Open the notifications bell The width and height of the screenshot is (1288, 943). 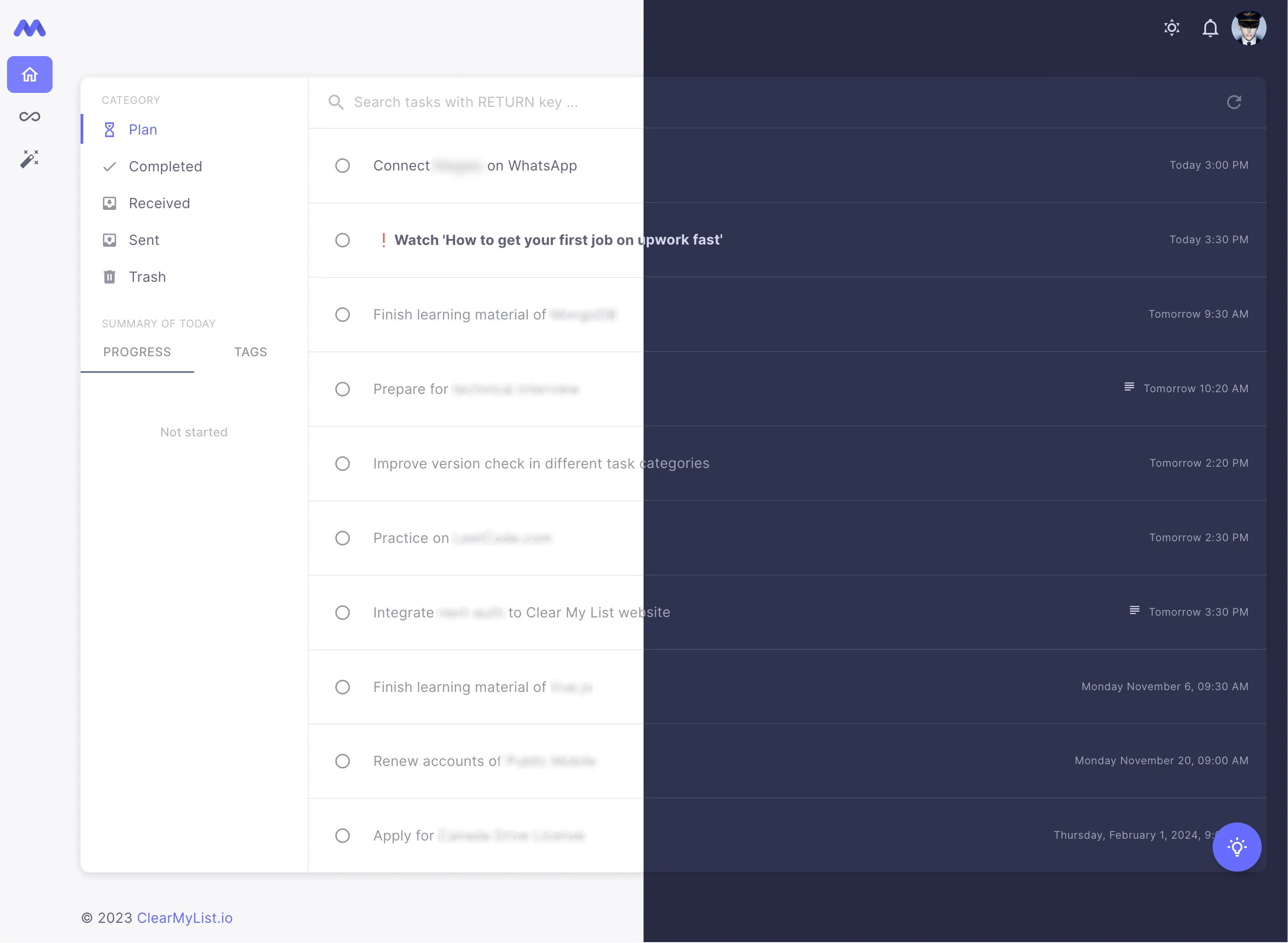point(1210,28)
